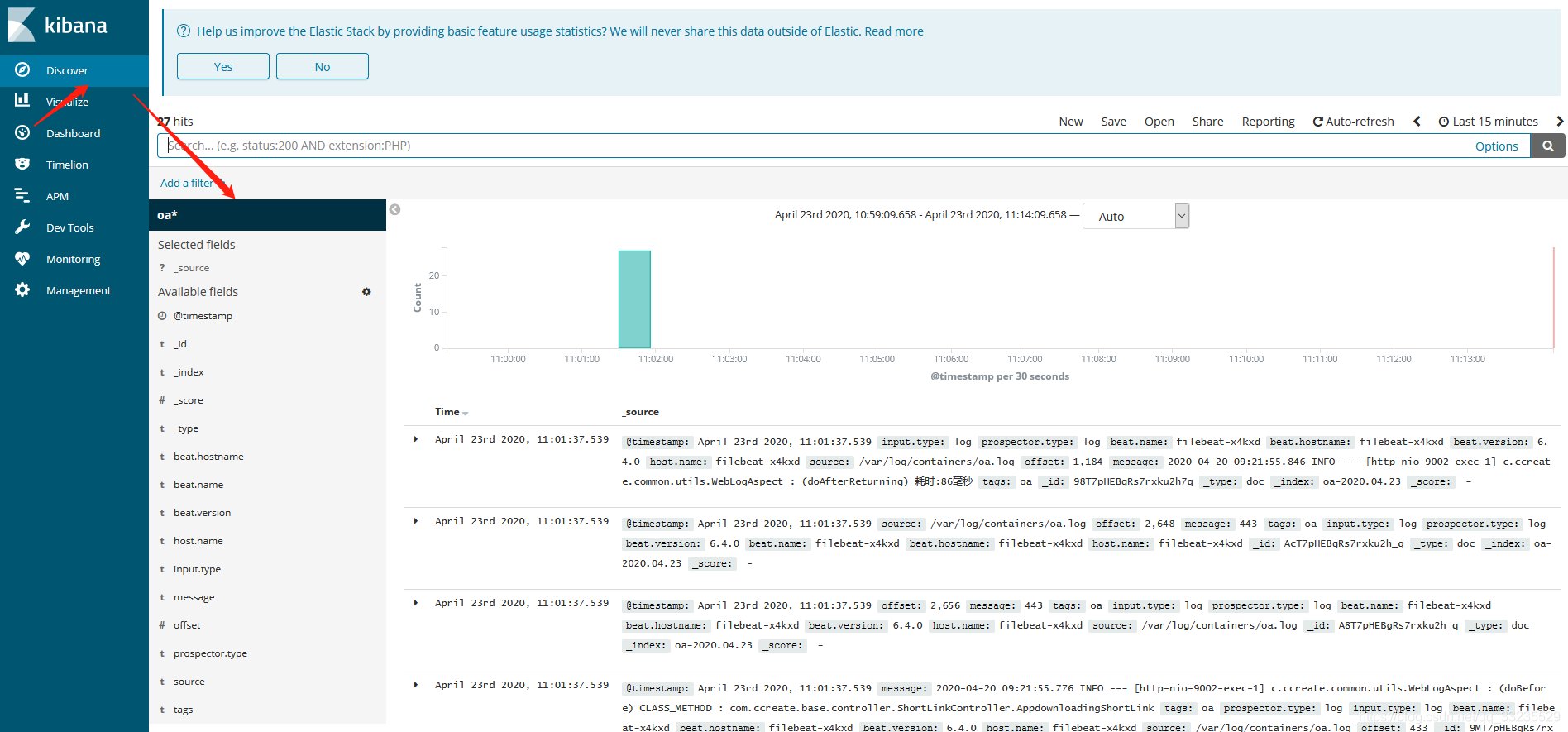Click the Auto-refresh circular arrow icon
The height and width of the screenshot is (732, 1568).
click(1318, 122)
